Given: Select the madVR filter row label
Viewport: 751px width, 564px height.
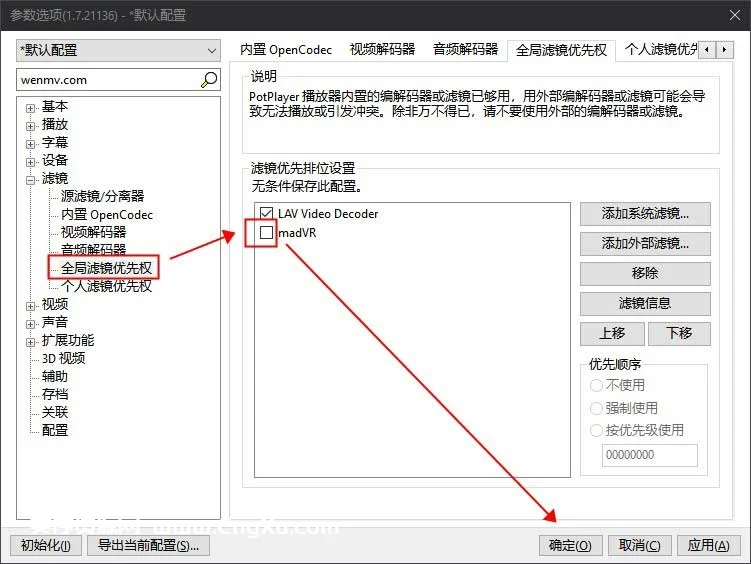Looking at the screenshot, I should point(297,233).
